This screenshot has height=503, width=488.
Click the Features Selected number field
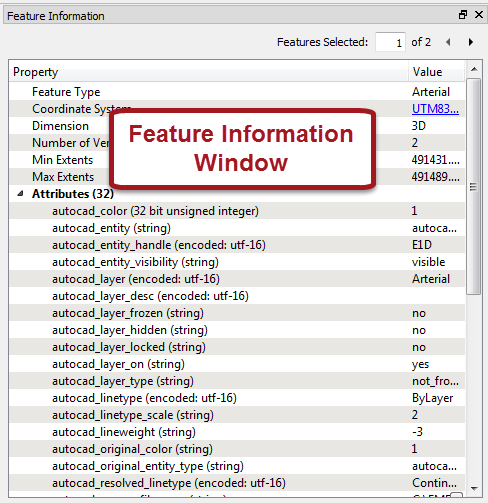point(390,42)
